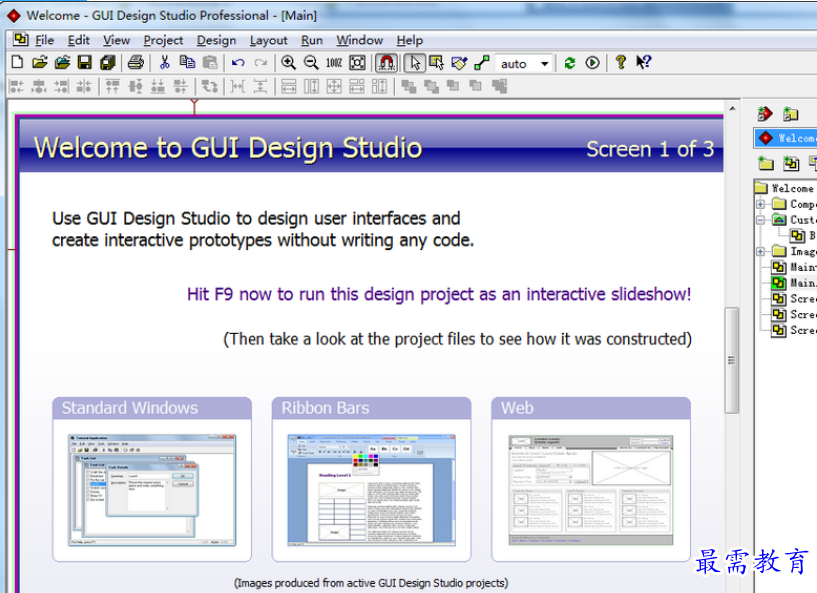Open the Layout menu
This screenshot has width=817, height=593.
268,40
